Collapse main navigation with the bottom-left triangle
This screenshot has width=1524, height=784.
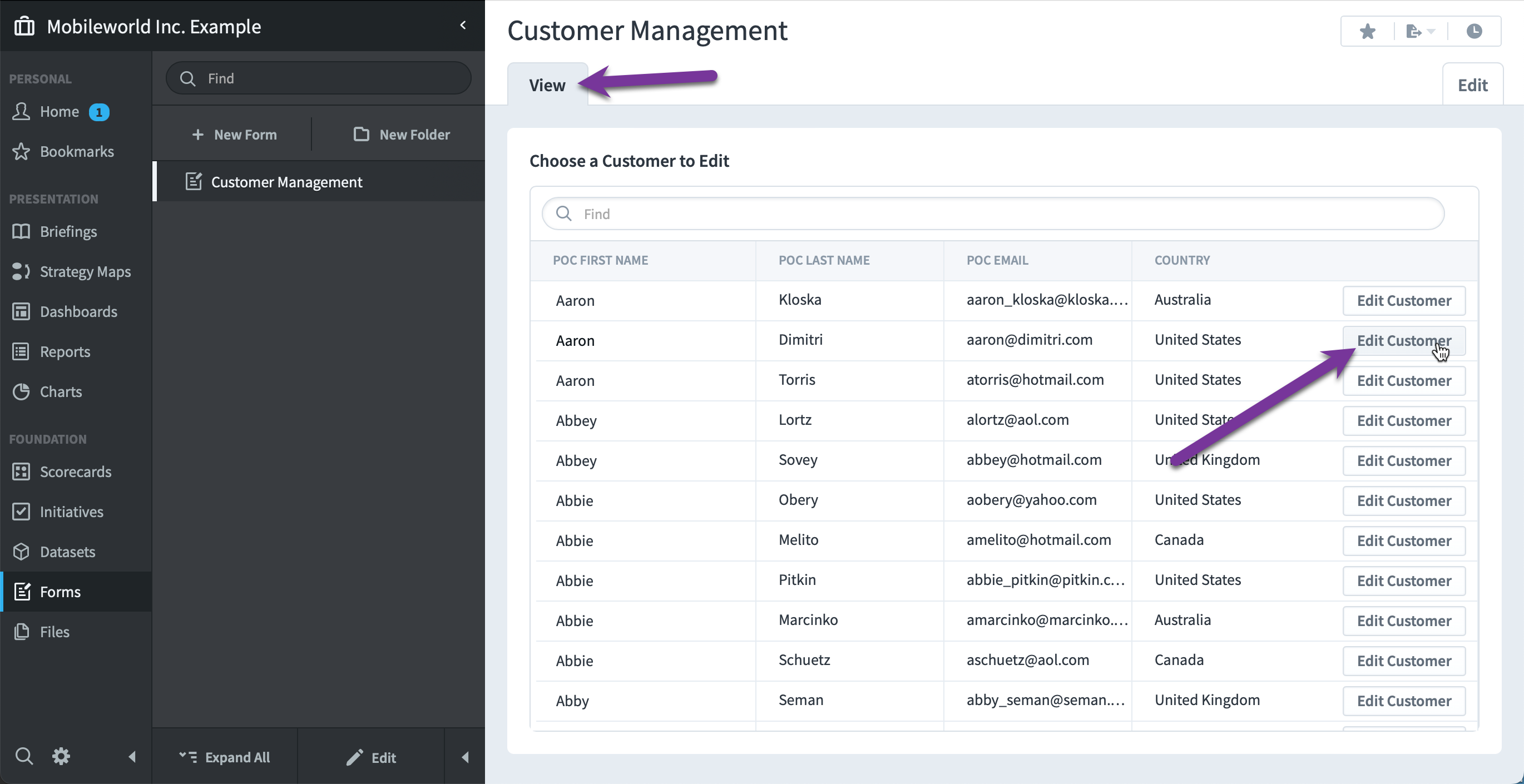pyautogui.click(x=132, y=757)
